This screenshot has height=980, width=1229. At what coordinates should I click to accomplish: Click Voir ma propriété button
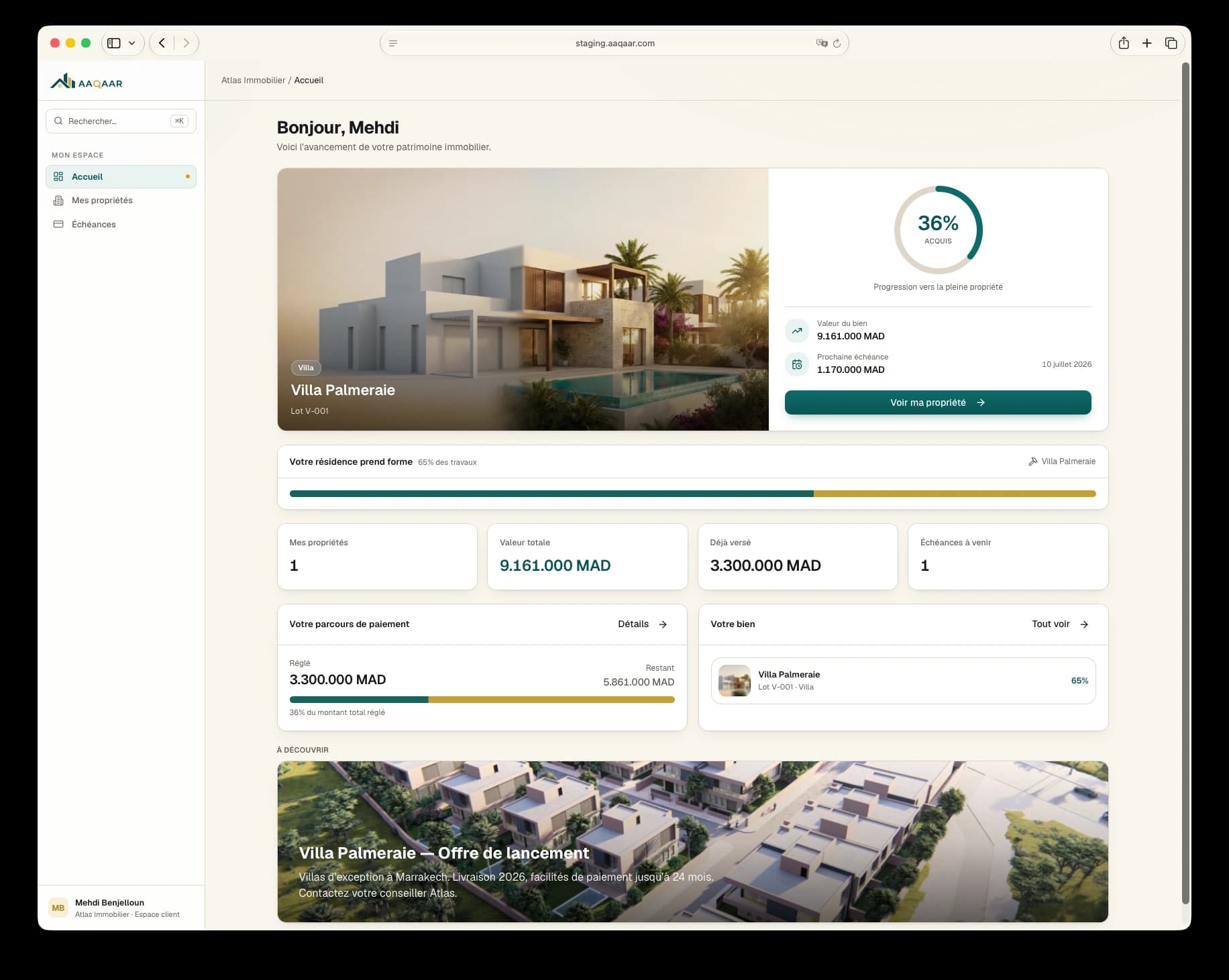pos(938,402)
